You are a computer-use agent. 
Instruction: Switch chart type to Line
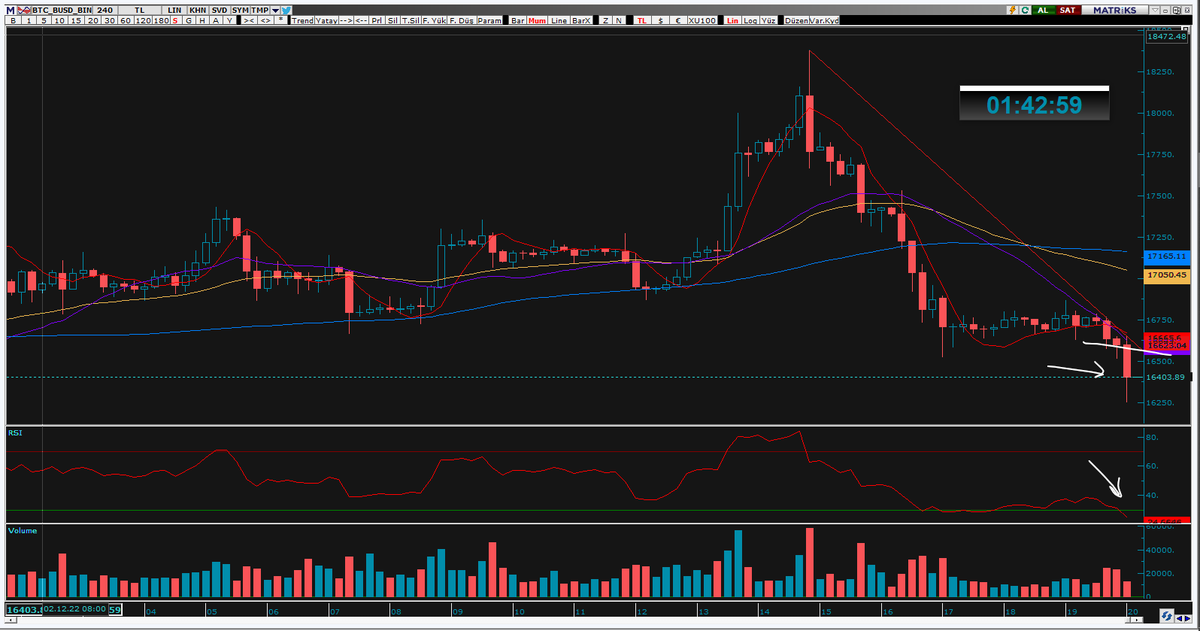559,21
